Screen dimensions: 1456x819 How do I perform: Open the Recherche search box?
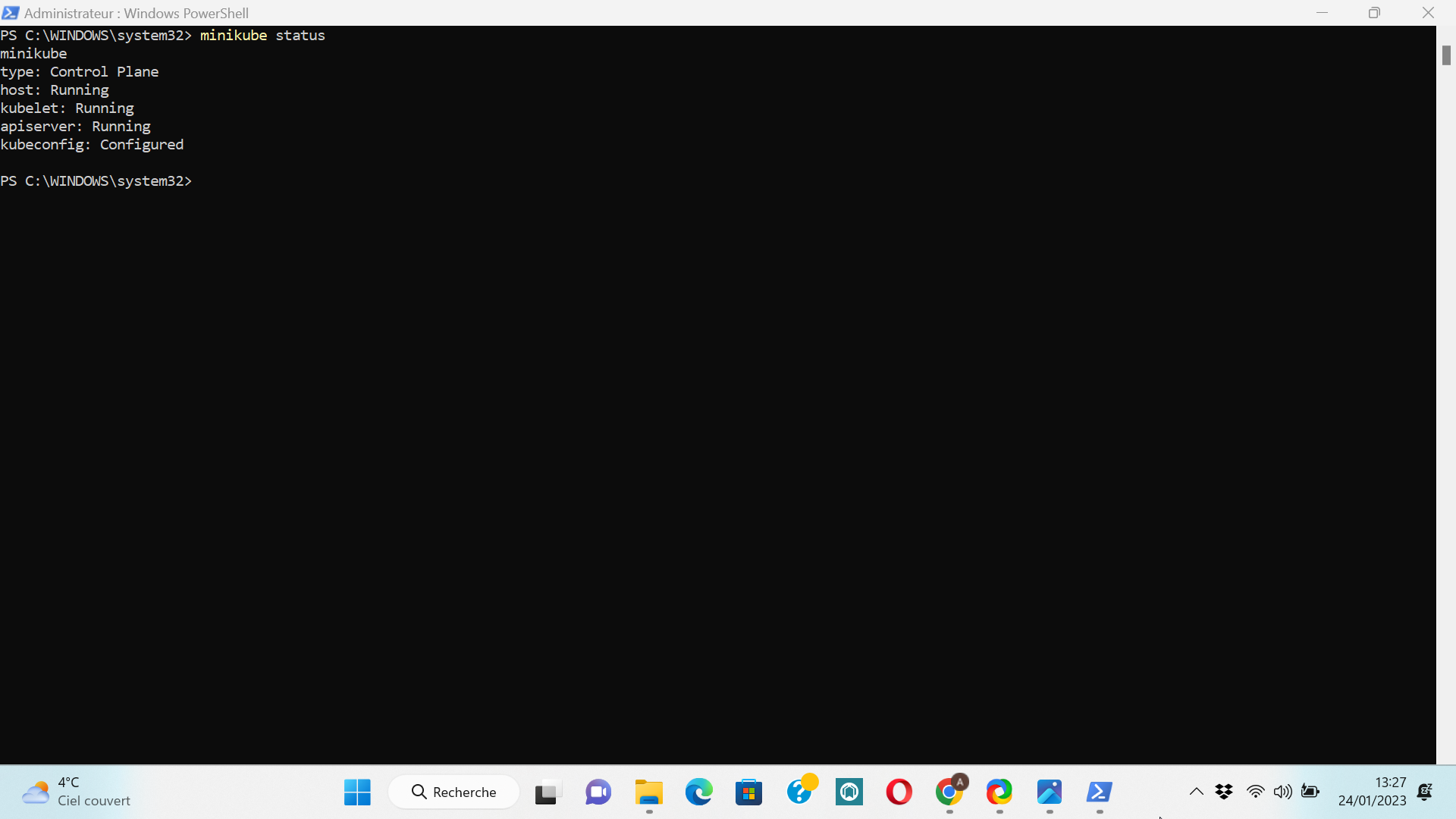(453, 792)
